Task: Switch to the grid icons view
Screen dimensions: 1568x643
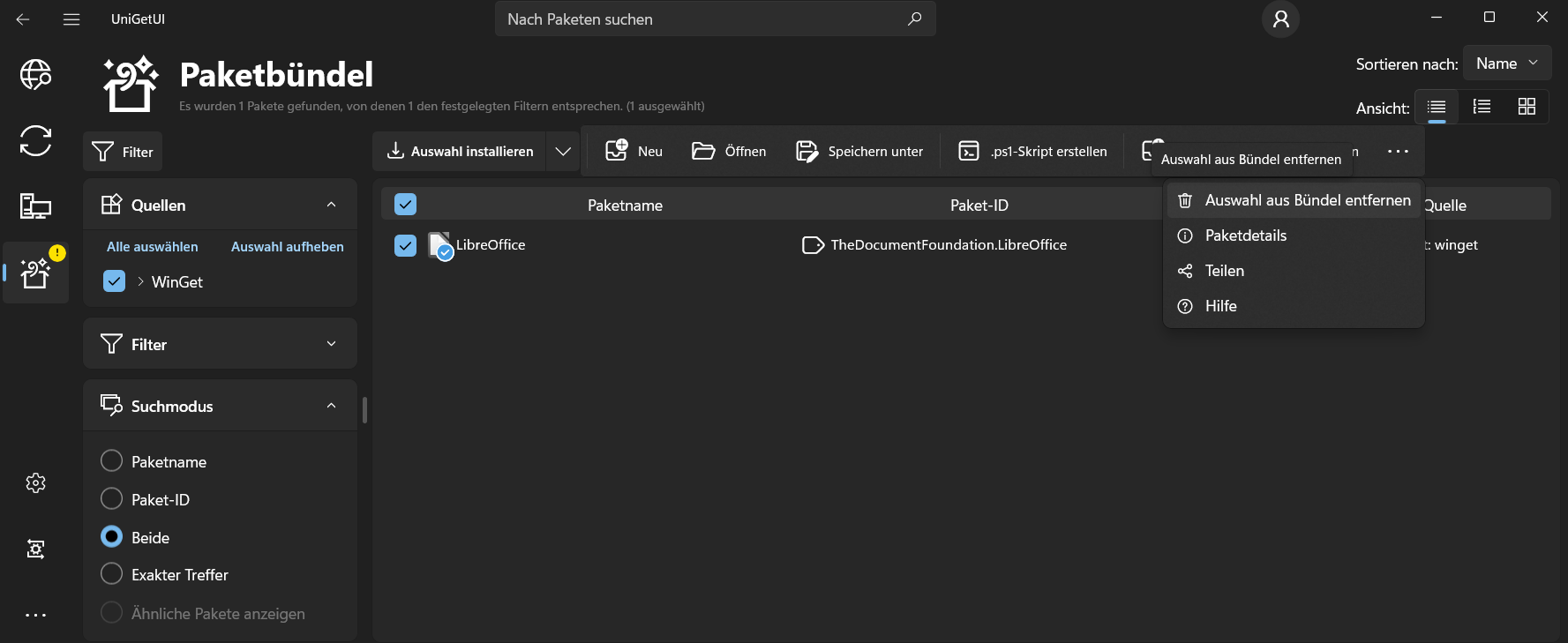Action: point(1527,107)
